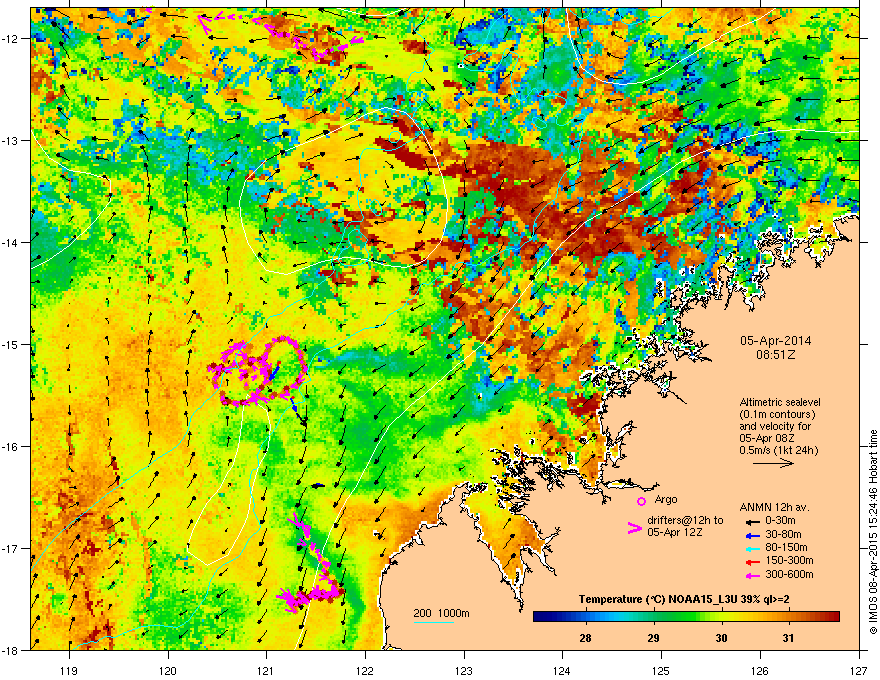Click the red 150-300m arrow legend symbol
The image size is (880, 680).
tap(752, 561)
